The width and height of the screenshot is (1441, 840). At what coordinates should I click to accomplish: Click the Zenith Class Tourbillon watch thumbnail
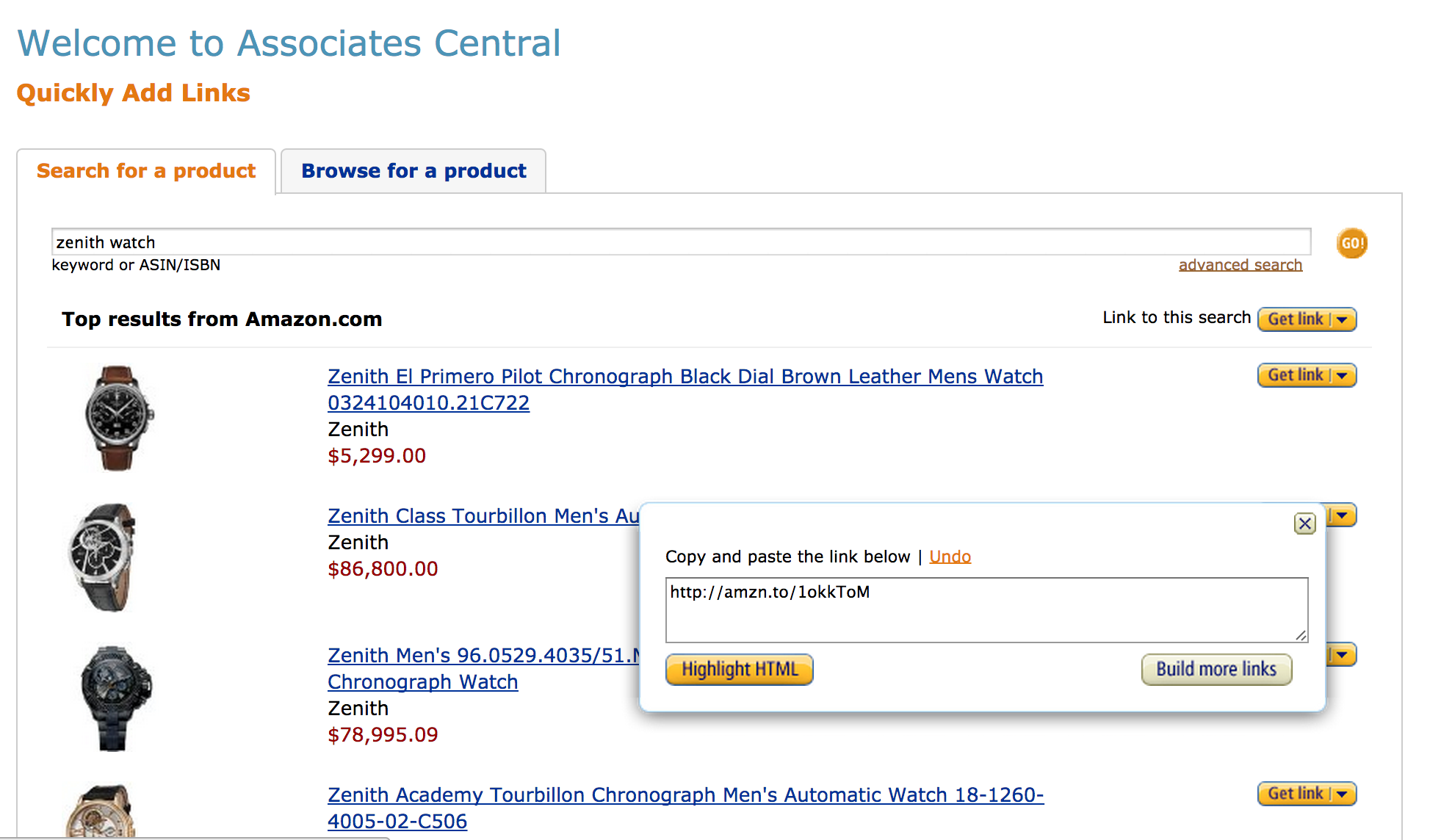102,557
